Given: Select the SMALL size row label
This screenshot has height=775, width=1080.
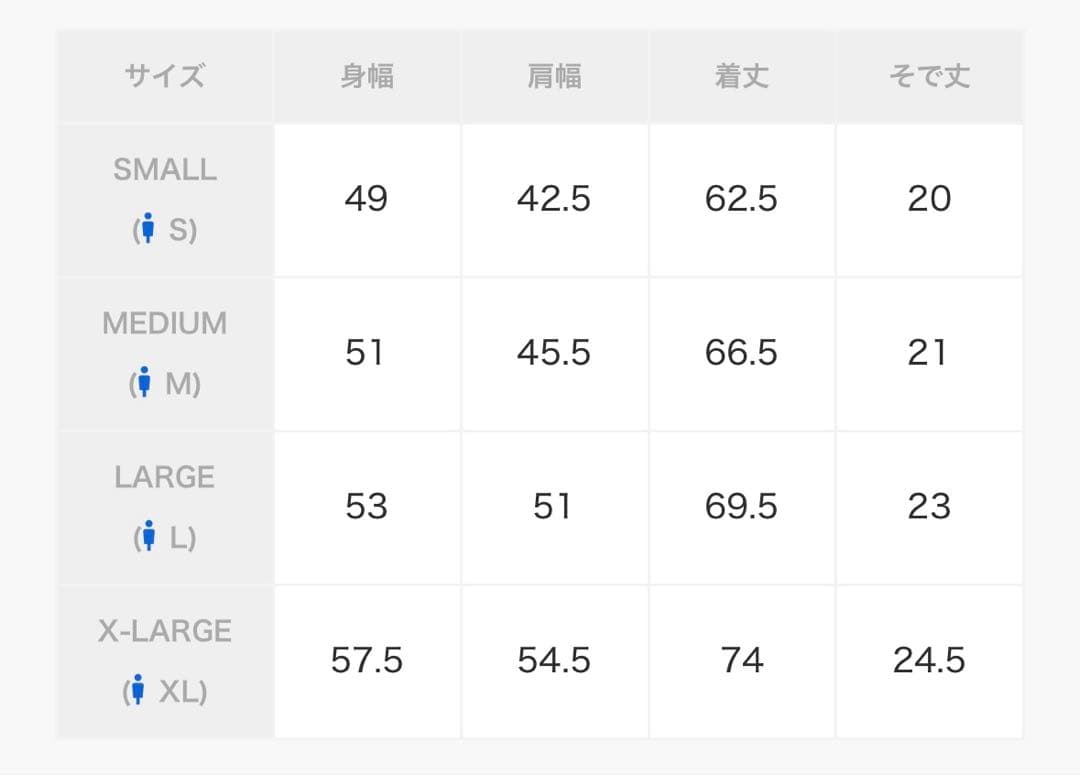Looking at the screenshot, I should (165, 200).
